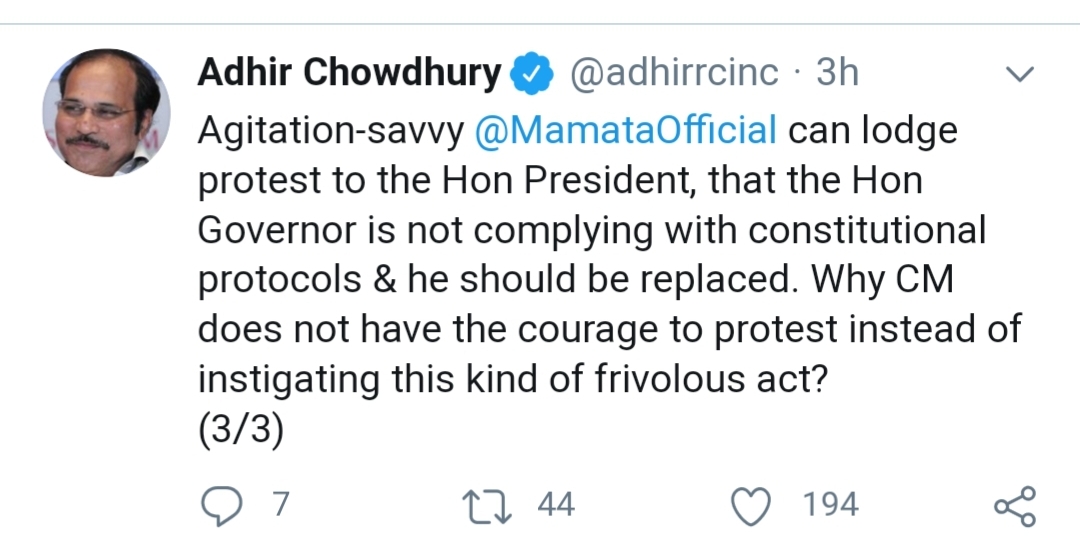Click the 3h timestamp
The width and height of the screenshot is (1080, 539).
(838, 73)
